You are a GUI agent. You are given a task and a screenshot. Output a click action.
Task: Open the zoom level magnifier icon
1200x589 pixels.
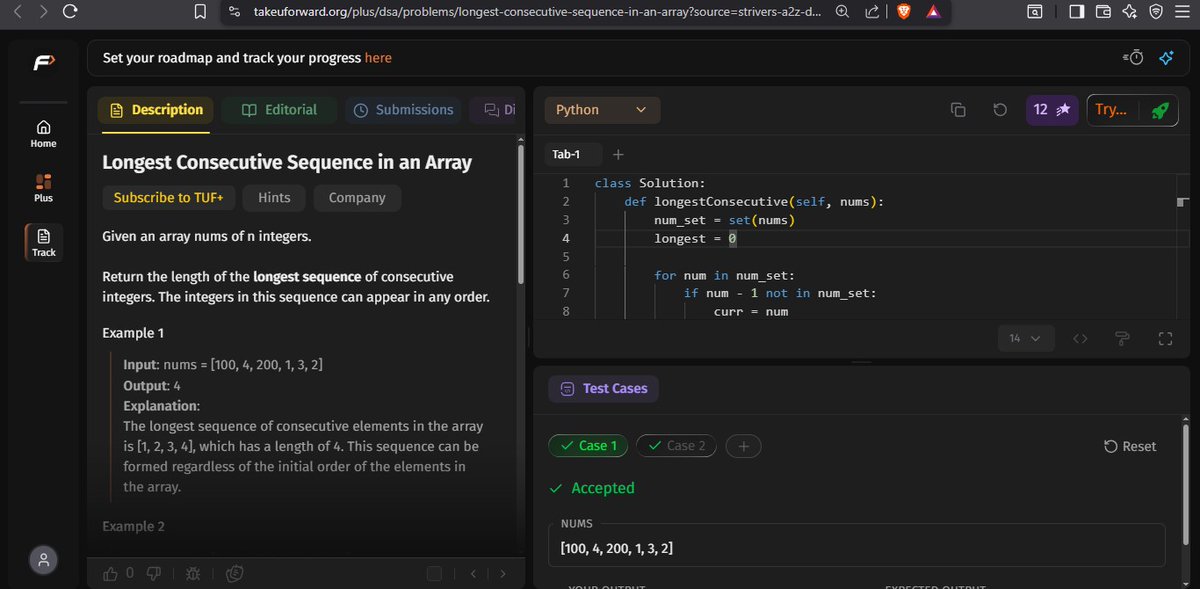pyautogui.click(x=843, y=12)
